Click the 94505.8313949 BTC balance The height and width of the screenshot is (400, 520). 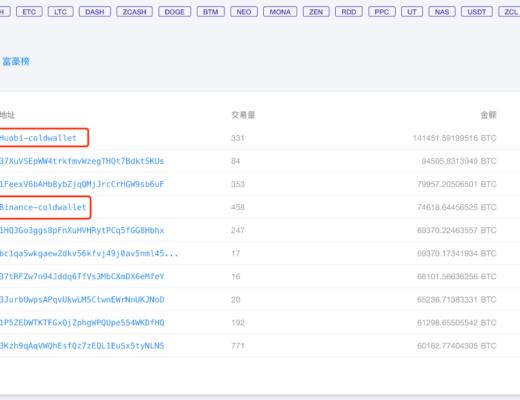[459, 161]
